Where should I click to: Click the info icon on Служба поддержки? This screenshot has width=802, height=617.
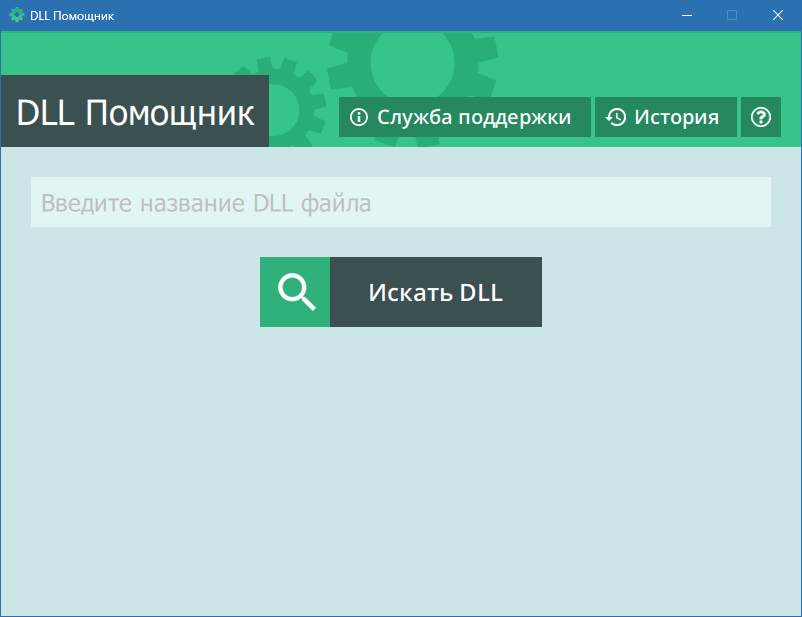pyautogui.click(x=359, y=117)
